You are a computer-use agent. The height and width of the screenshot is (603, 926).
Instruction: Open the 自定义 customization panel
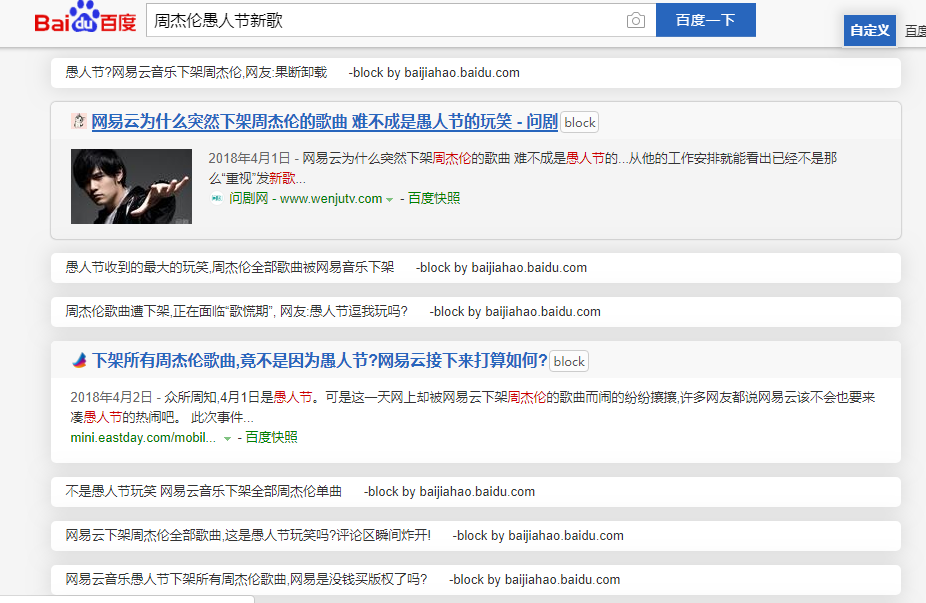(869, 30)
